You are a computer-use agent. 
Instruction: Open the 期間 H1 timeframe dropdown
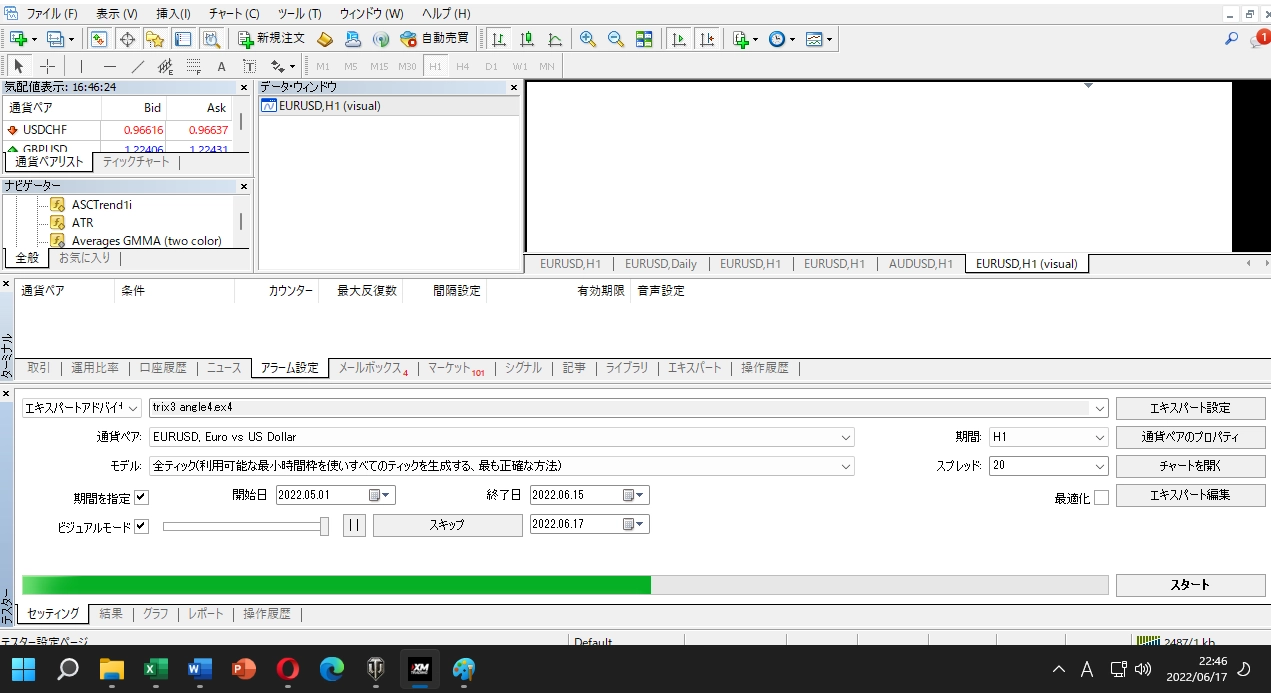coord(1100,437)
